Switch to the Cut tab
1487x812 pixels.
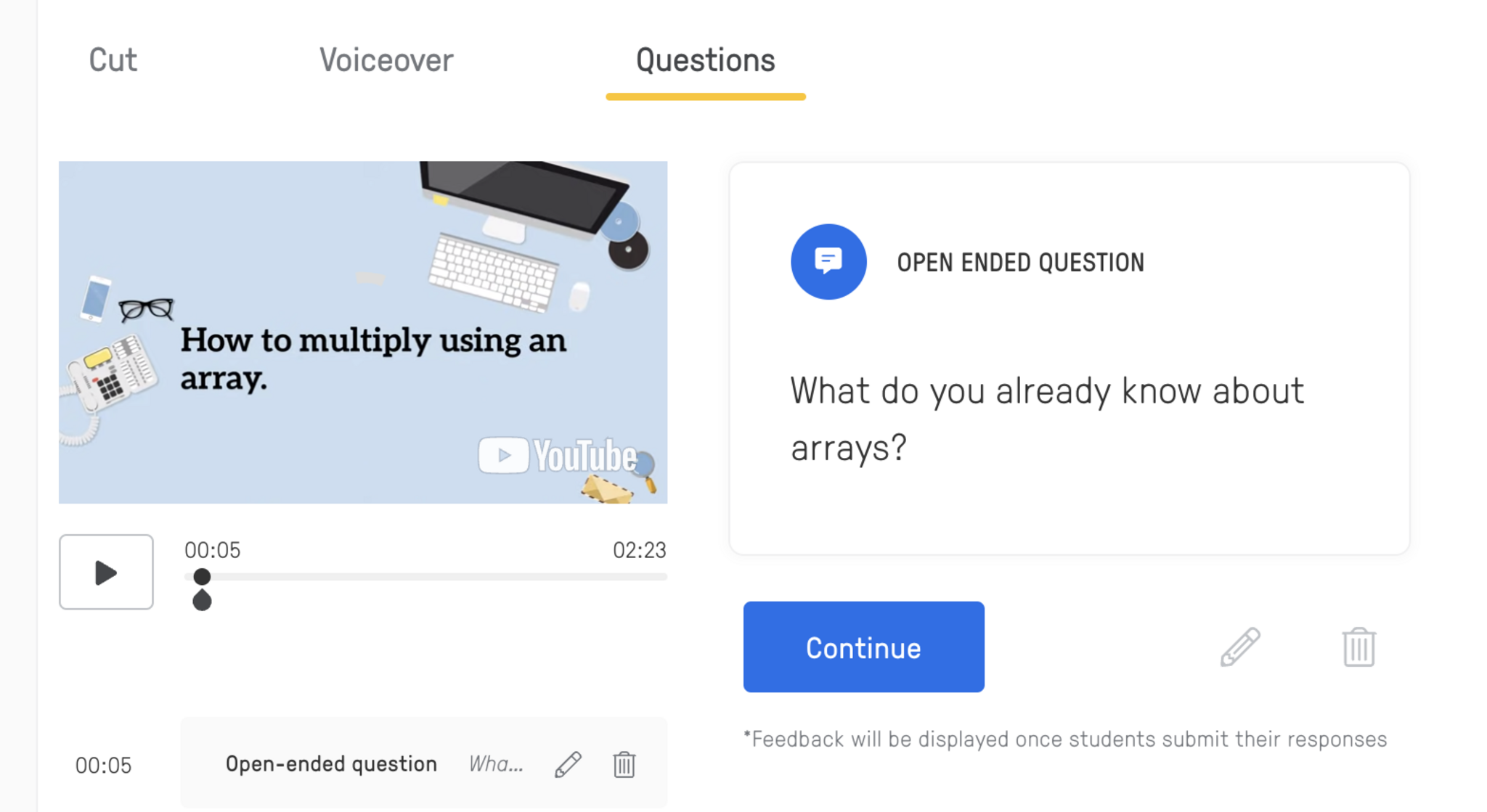pyautogui.click(x=113, y=60)
